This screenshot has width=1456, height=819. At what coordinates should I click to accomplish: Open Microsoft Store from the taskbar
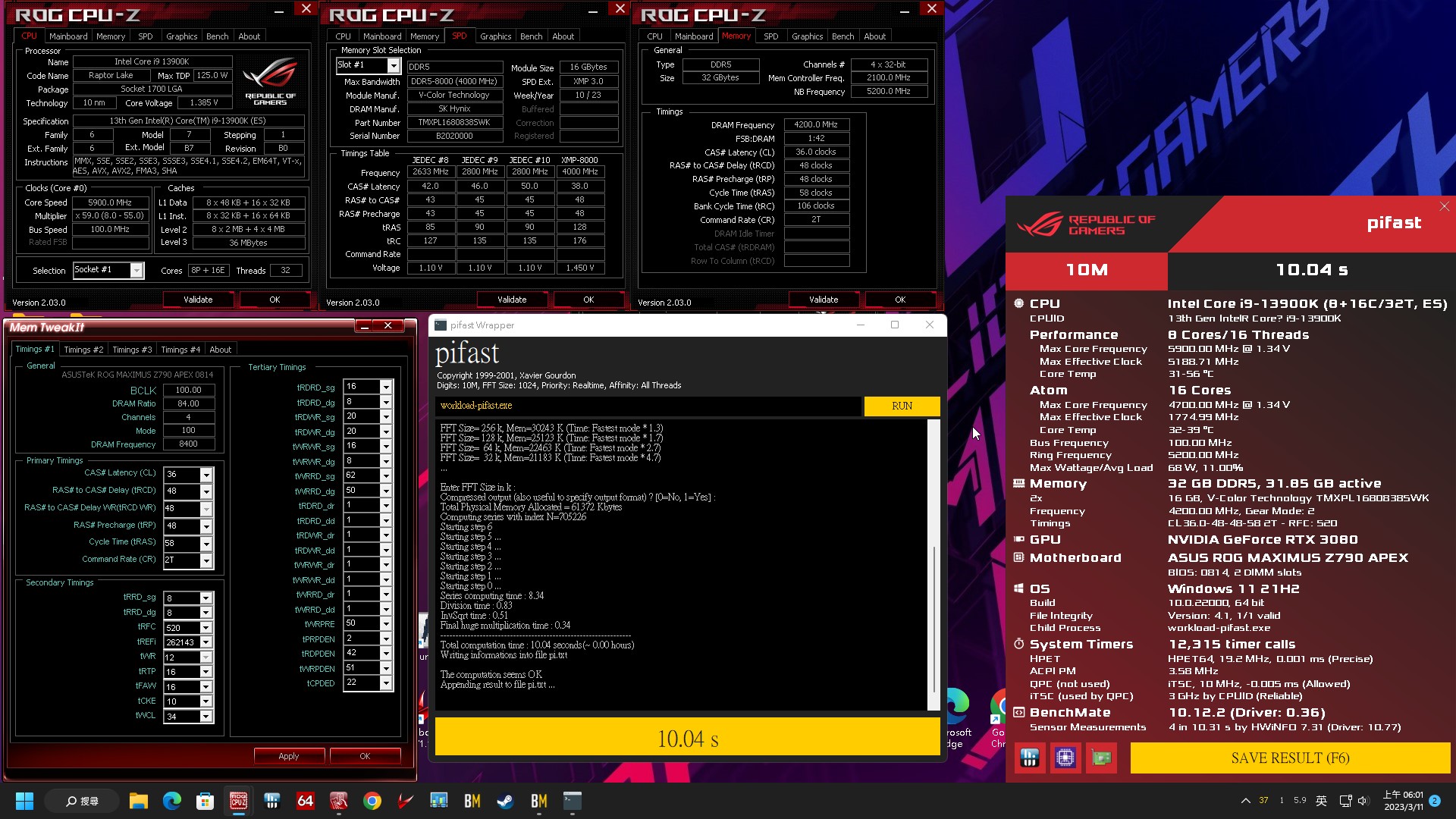(x=205, y=801)
